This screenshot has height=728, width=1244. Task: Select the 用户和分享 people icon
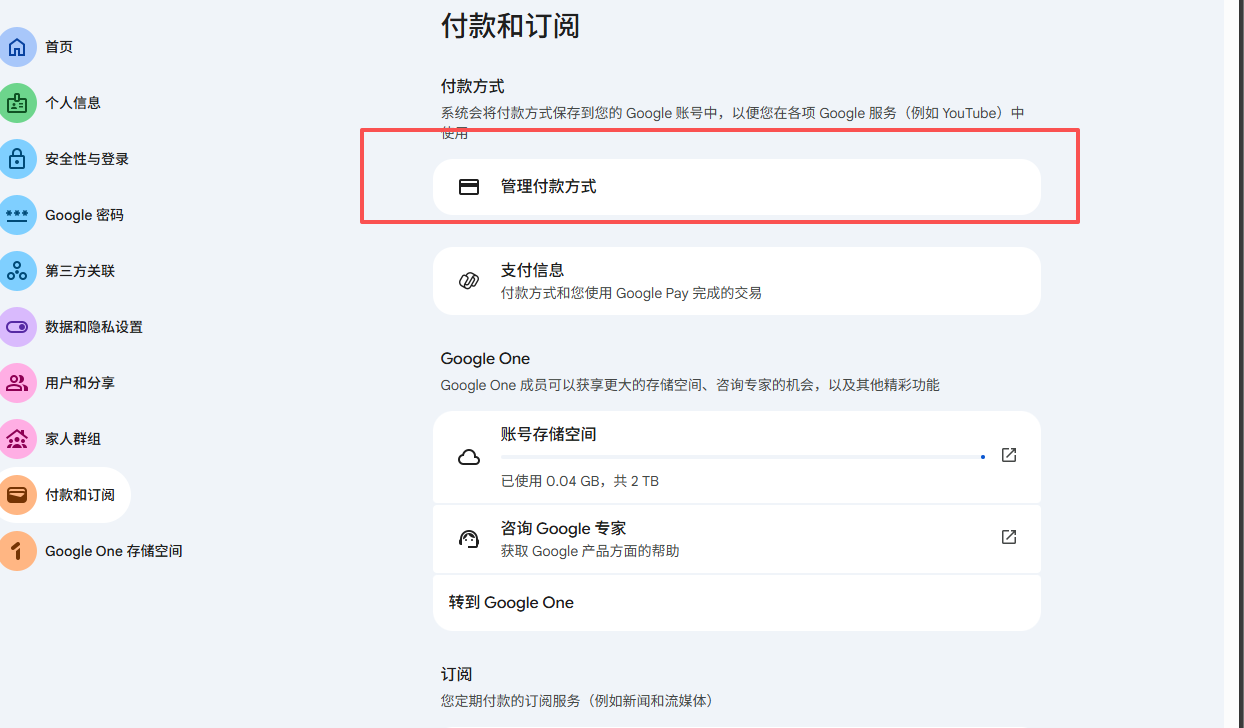[17, 383]
